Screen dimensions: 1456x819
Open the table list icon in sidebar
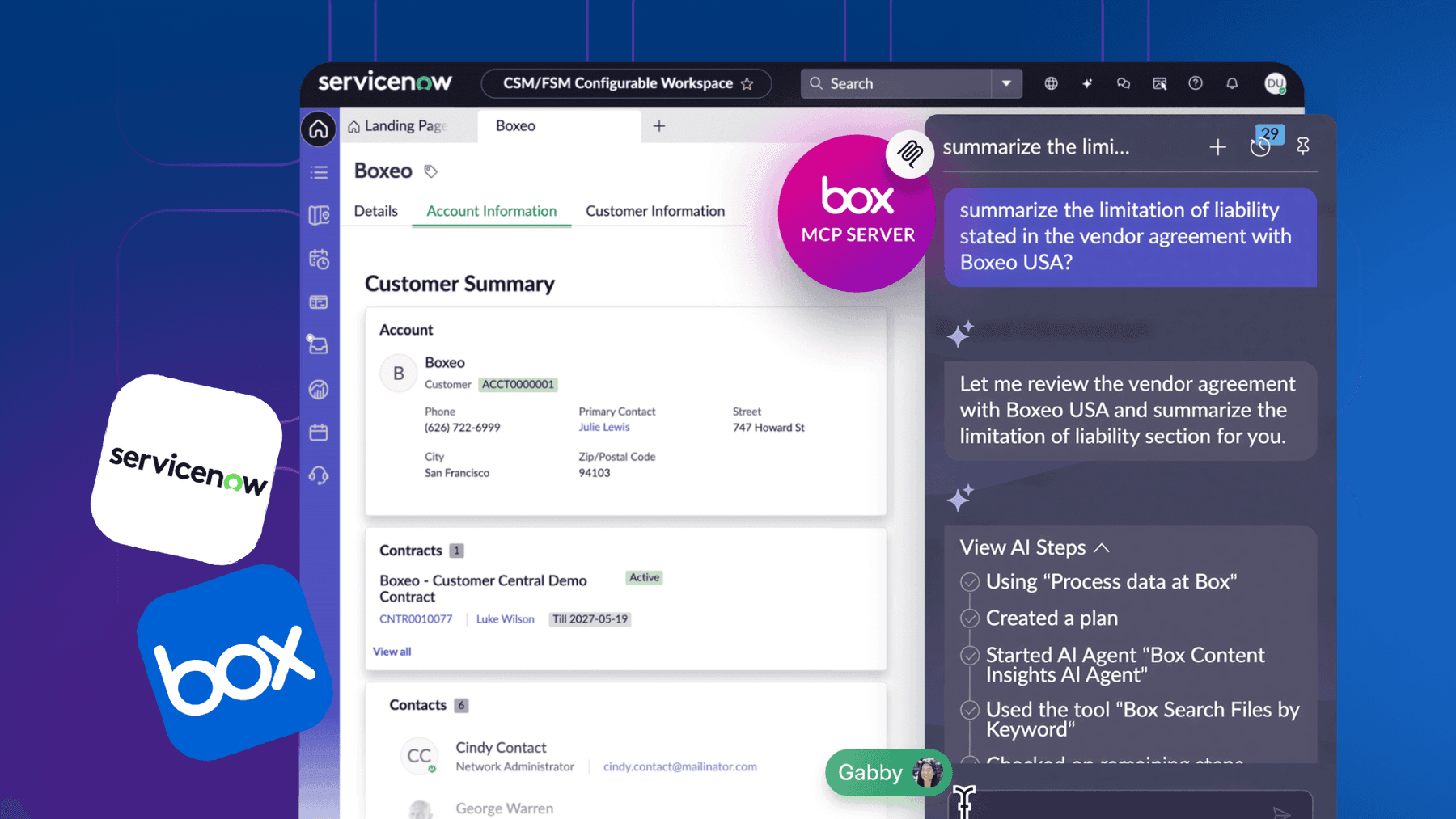point(319,302)
